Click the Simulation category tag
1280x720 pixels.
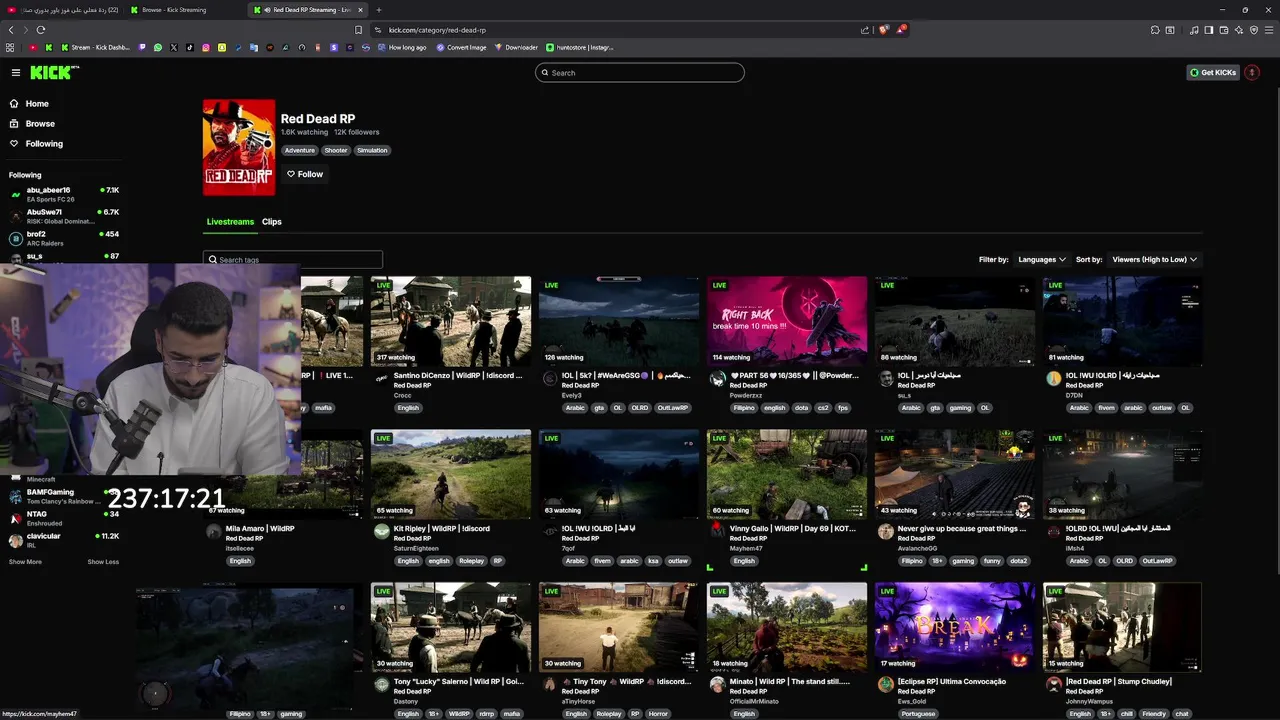[x=372, y=150]
